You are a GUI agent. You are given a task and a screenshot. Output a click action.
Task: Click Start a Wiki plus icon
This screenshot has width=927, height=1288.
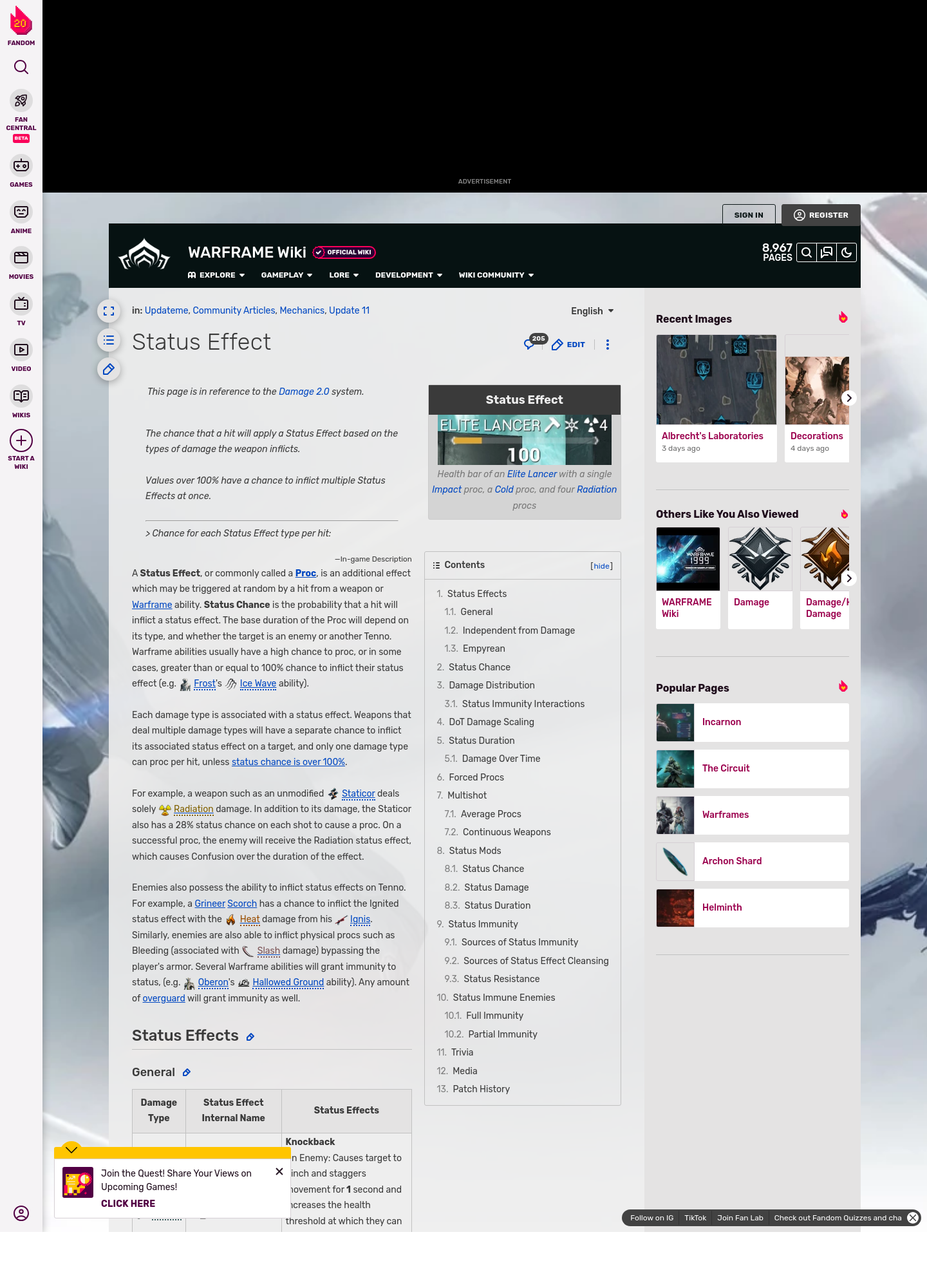21,441
